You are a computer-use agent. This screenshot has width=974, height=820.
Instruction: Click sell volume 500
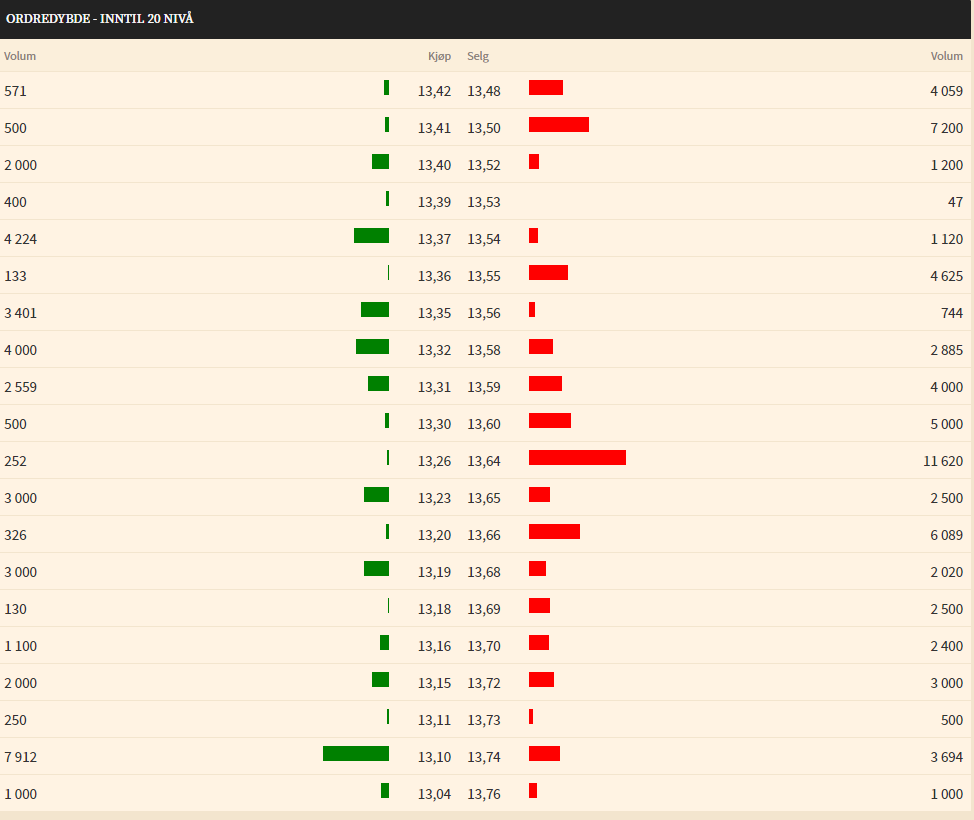[x=952, y=720]
